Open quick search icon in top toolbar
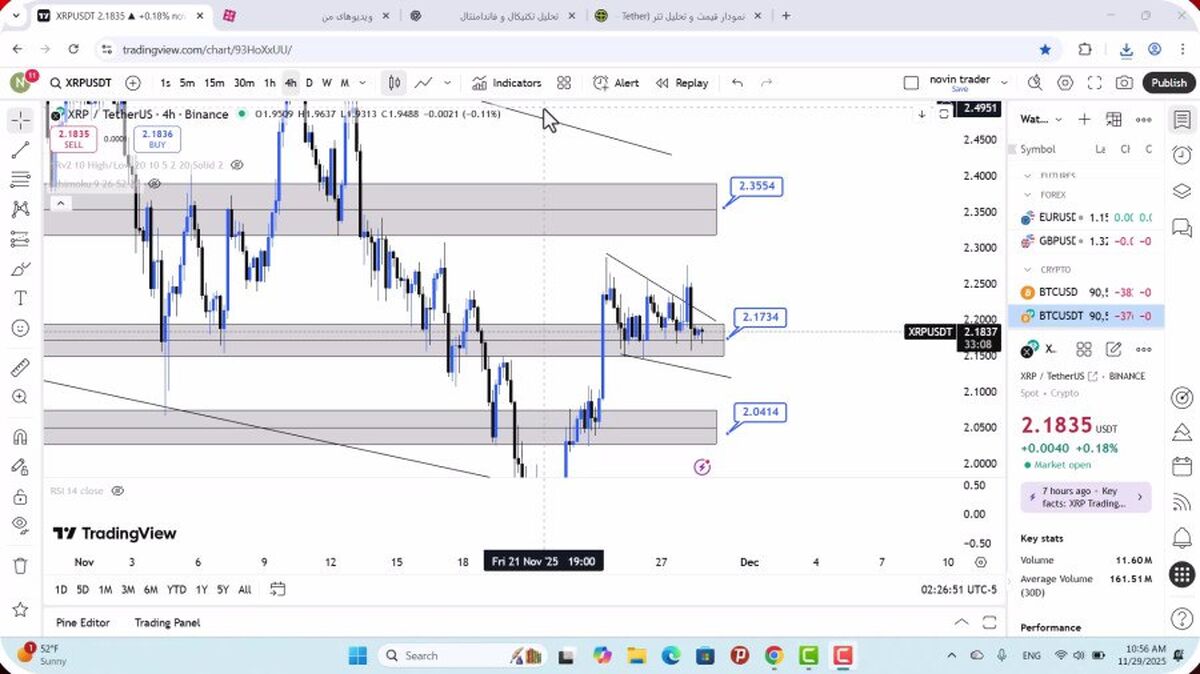Viewport: 1200px width, 674px height. point(1034,83)
